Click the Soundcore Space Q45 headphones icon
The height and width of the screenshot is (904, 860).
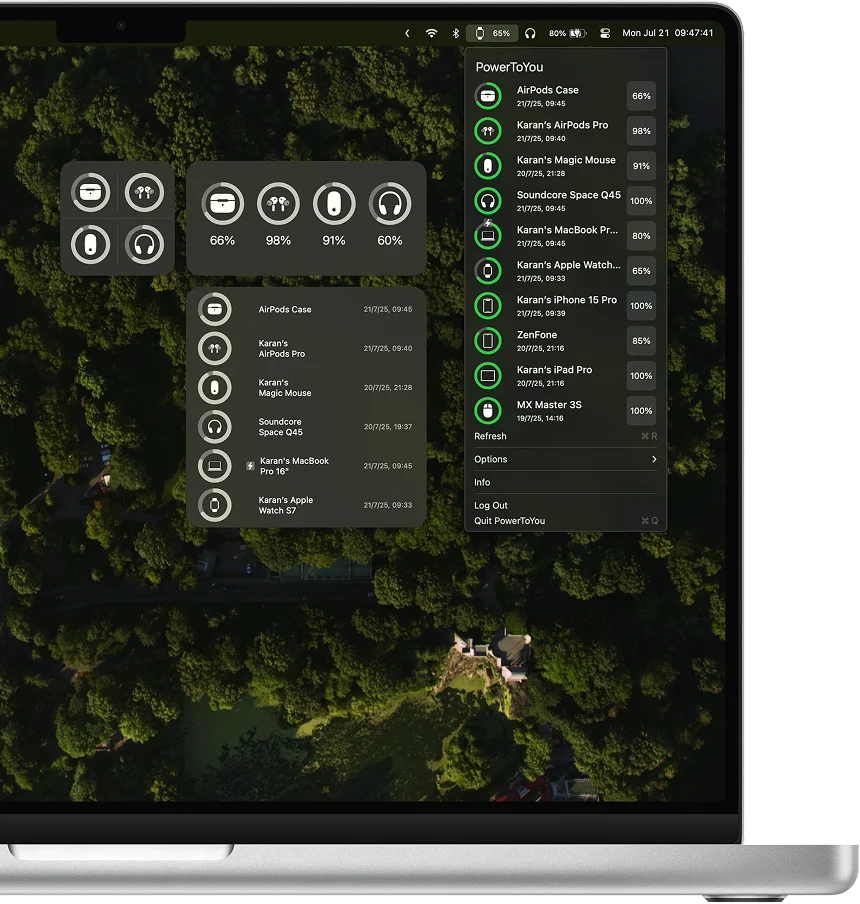(488, 200)
